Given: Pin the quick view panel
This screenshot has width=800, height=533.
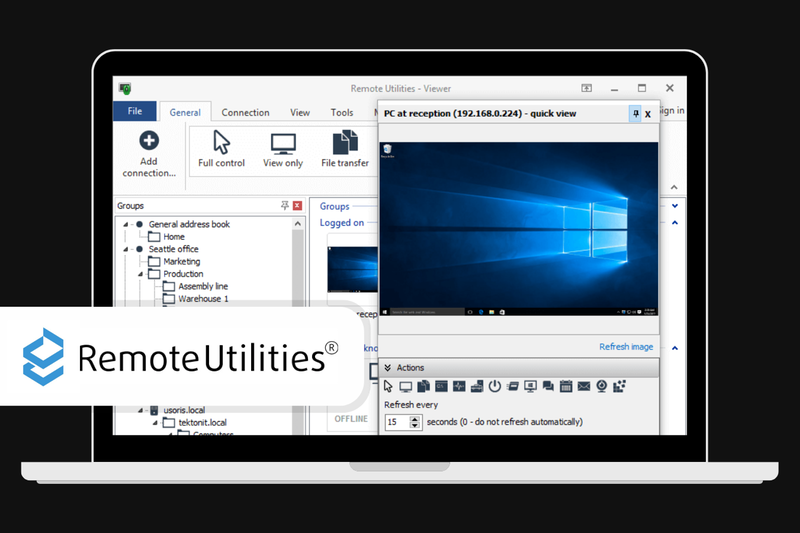Looking at the screenshot, I should pyautogui.click(x=636, y=114).
